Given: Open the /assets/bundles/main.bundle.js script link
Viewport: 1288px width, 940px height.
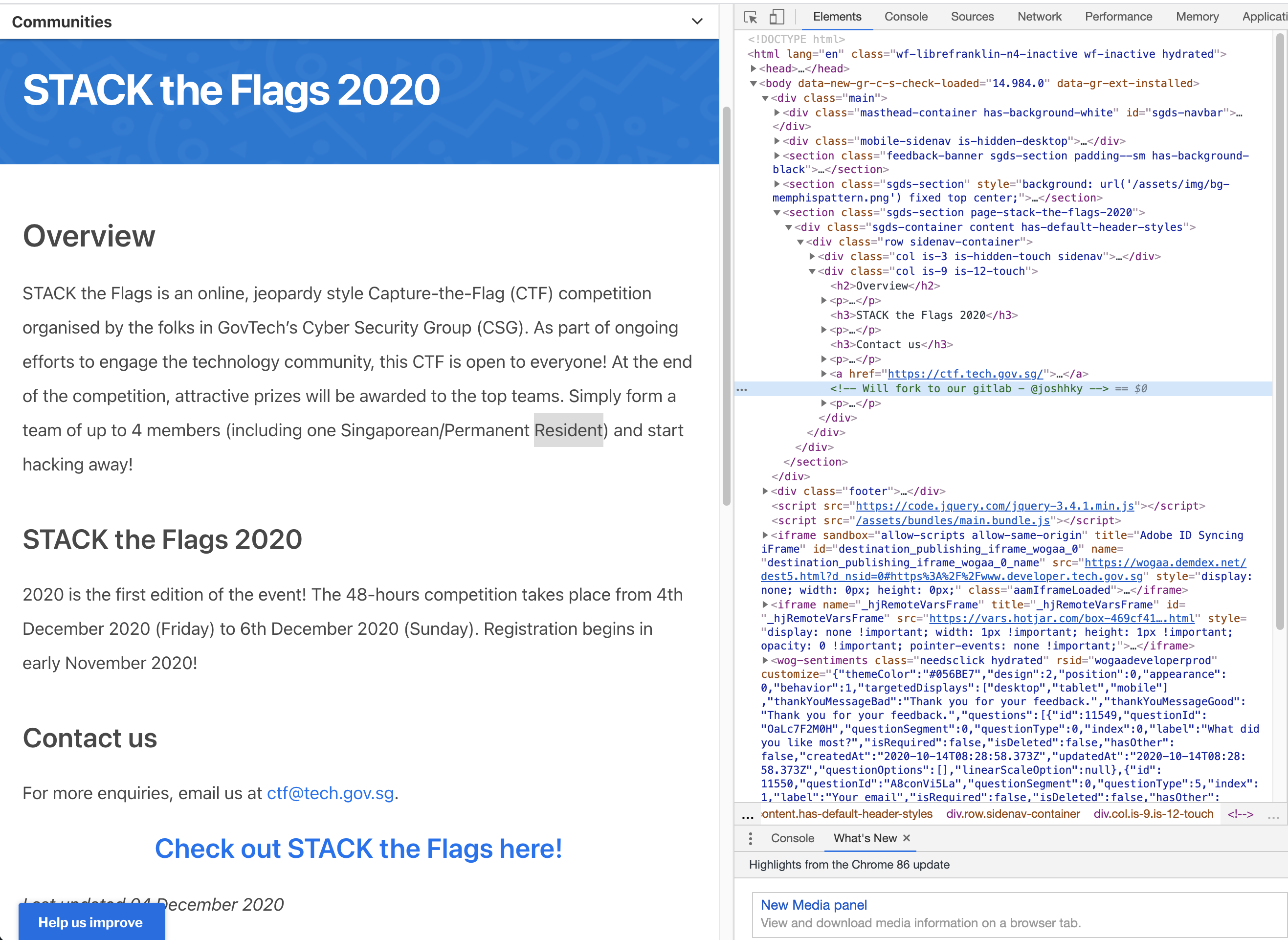Looking at the screenshot, I should coord(953,521).
